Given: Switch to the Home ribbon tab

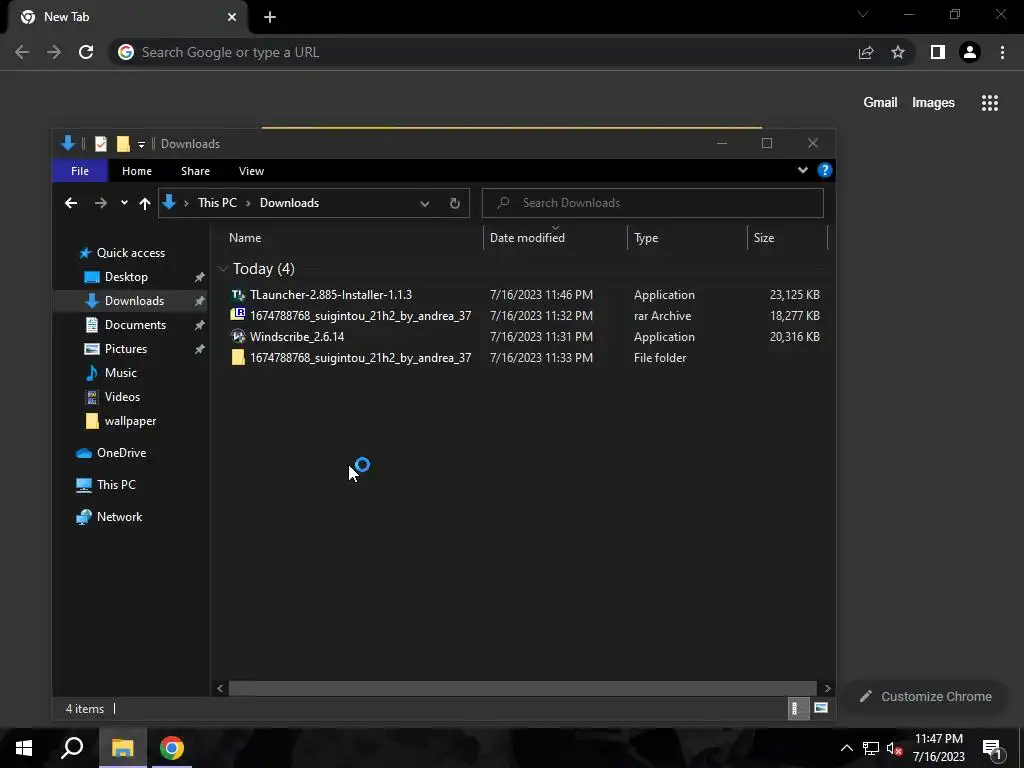Looking at the screenshot, I should (136, 171).
